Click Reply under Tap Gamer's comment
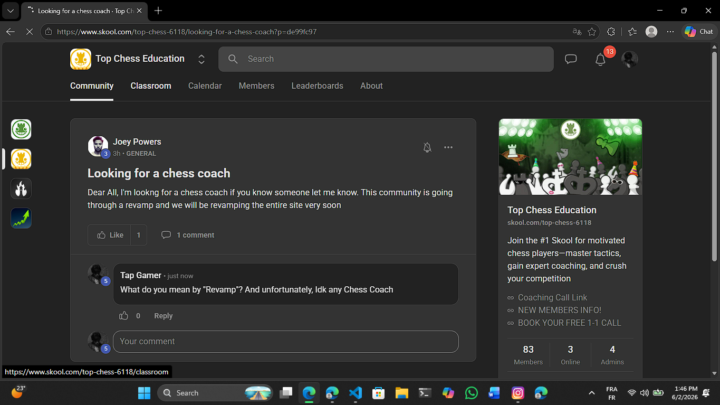This screenshot has height=405, width=720. (163, 316)
